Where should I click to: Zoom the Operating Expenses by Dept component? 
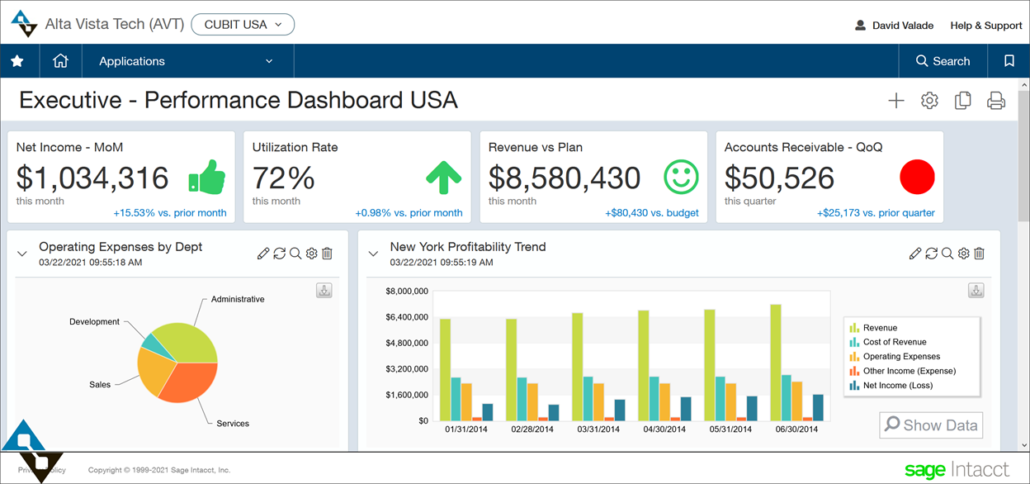point(296,253)
